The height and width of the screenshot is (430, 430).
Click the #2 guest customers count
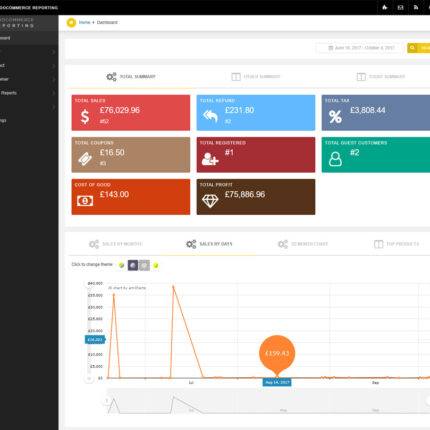click(x=354, y=152)
